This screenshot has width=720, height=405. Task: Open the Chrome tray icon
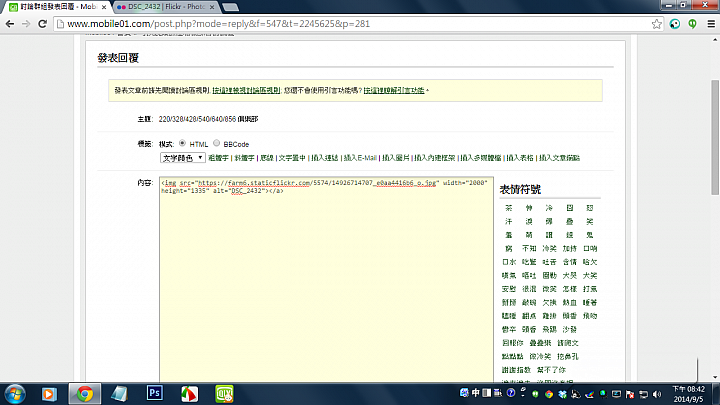[x=549, y=394]
